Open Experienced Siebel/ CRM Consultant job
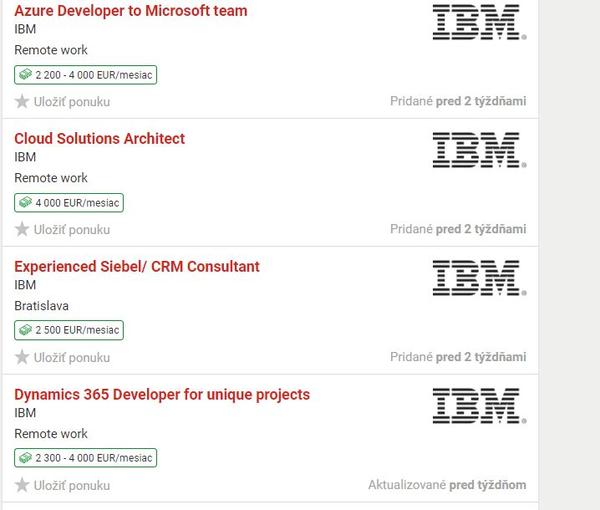Viewport: 600px width, 510px height. point(137,267)
